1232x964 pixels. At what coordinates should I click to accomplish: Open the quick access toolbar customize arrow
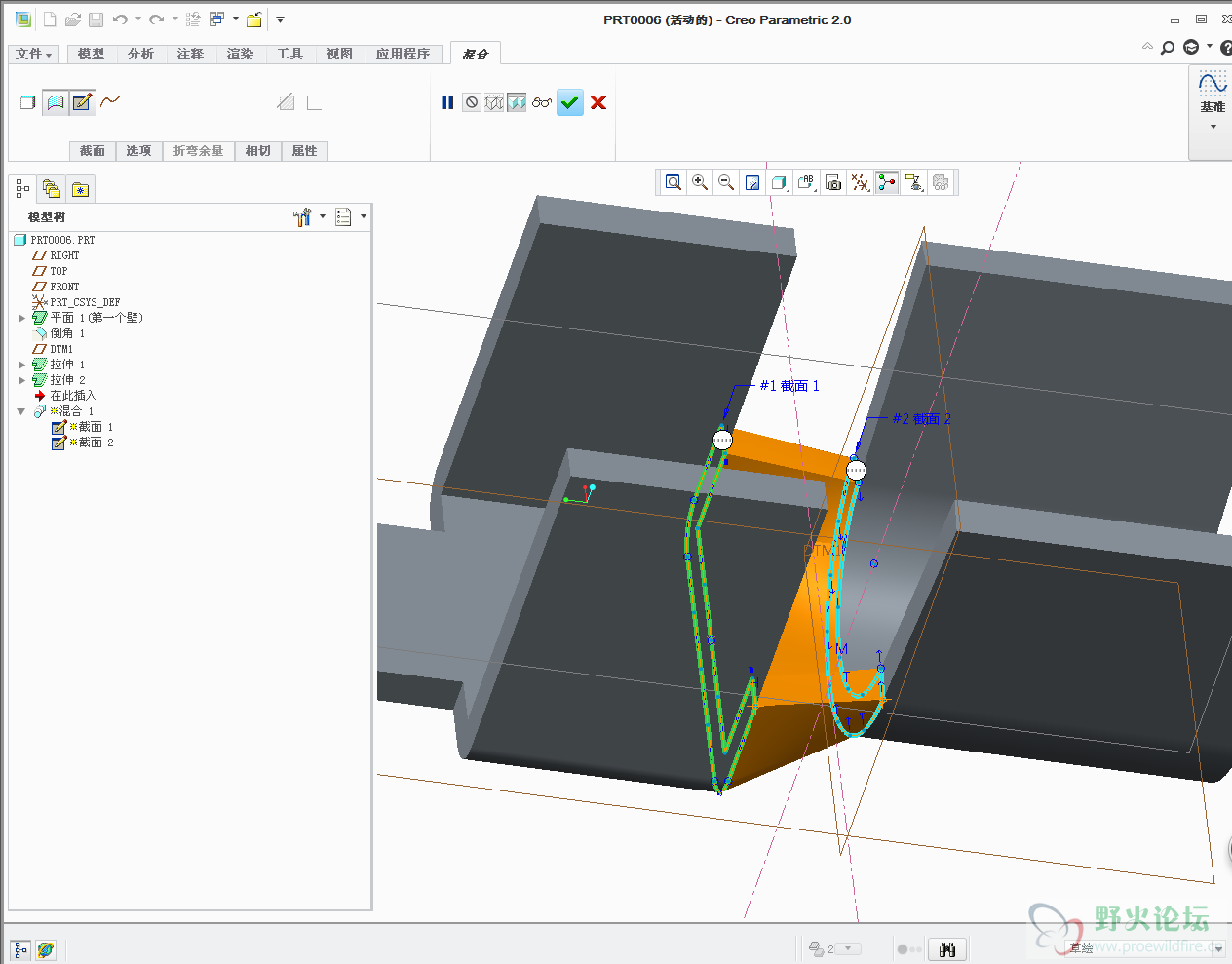coord(280,19)
